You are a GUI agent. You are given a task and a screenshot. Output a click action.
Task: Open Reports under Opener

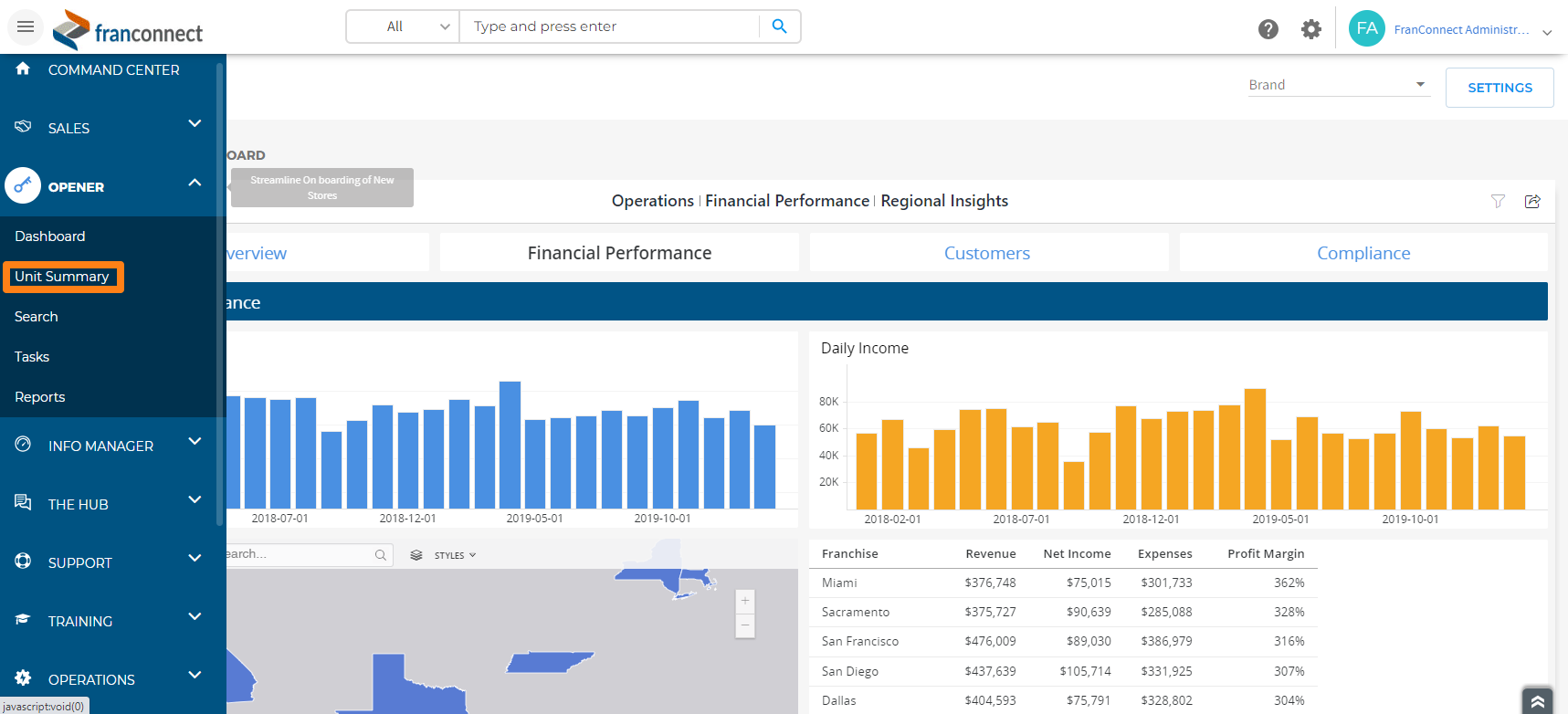(x=40, y=397)
